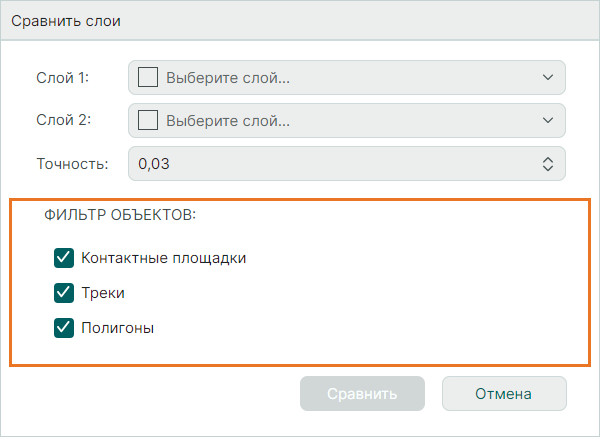
Task: Click the empty color square in Слой 2 field
Action: (148, 121)
